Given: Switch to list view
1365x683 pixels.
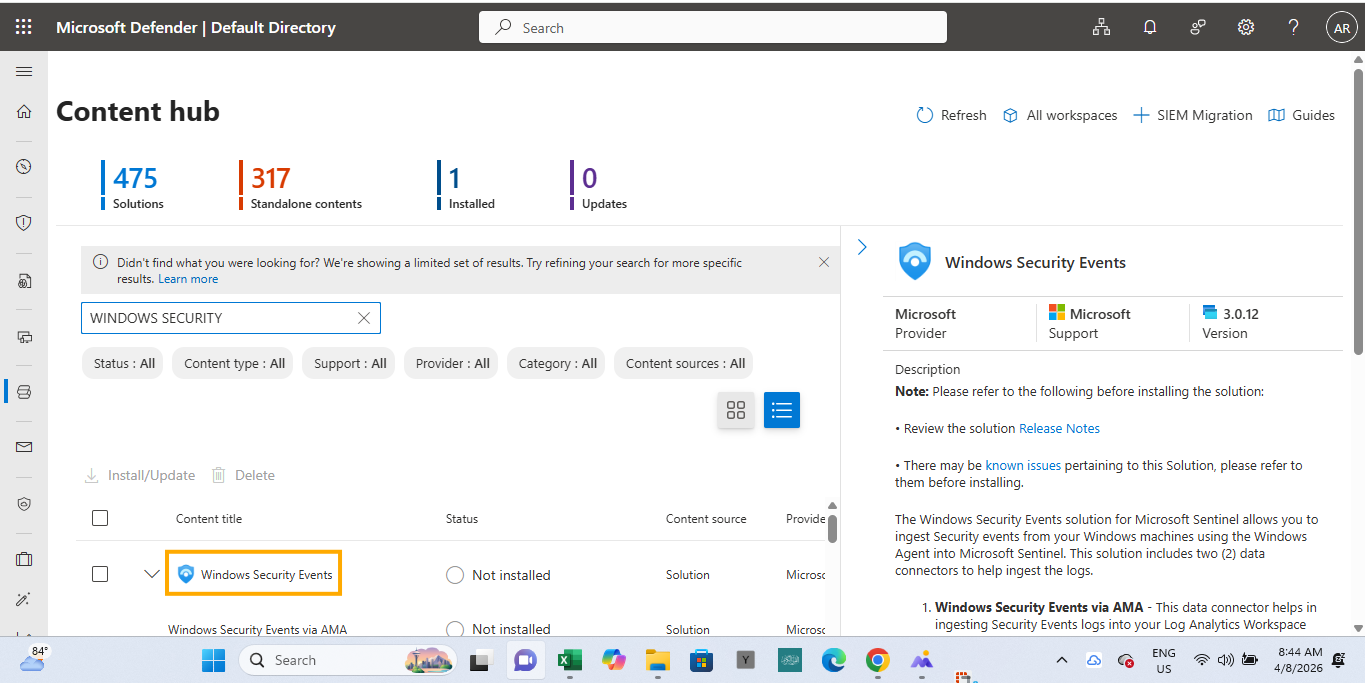Looking at the screenshot, I should pyautogui.click(x=782, y=410).
